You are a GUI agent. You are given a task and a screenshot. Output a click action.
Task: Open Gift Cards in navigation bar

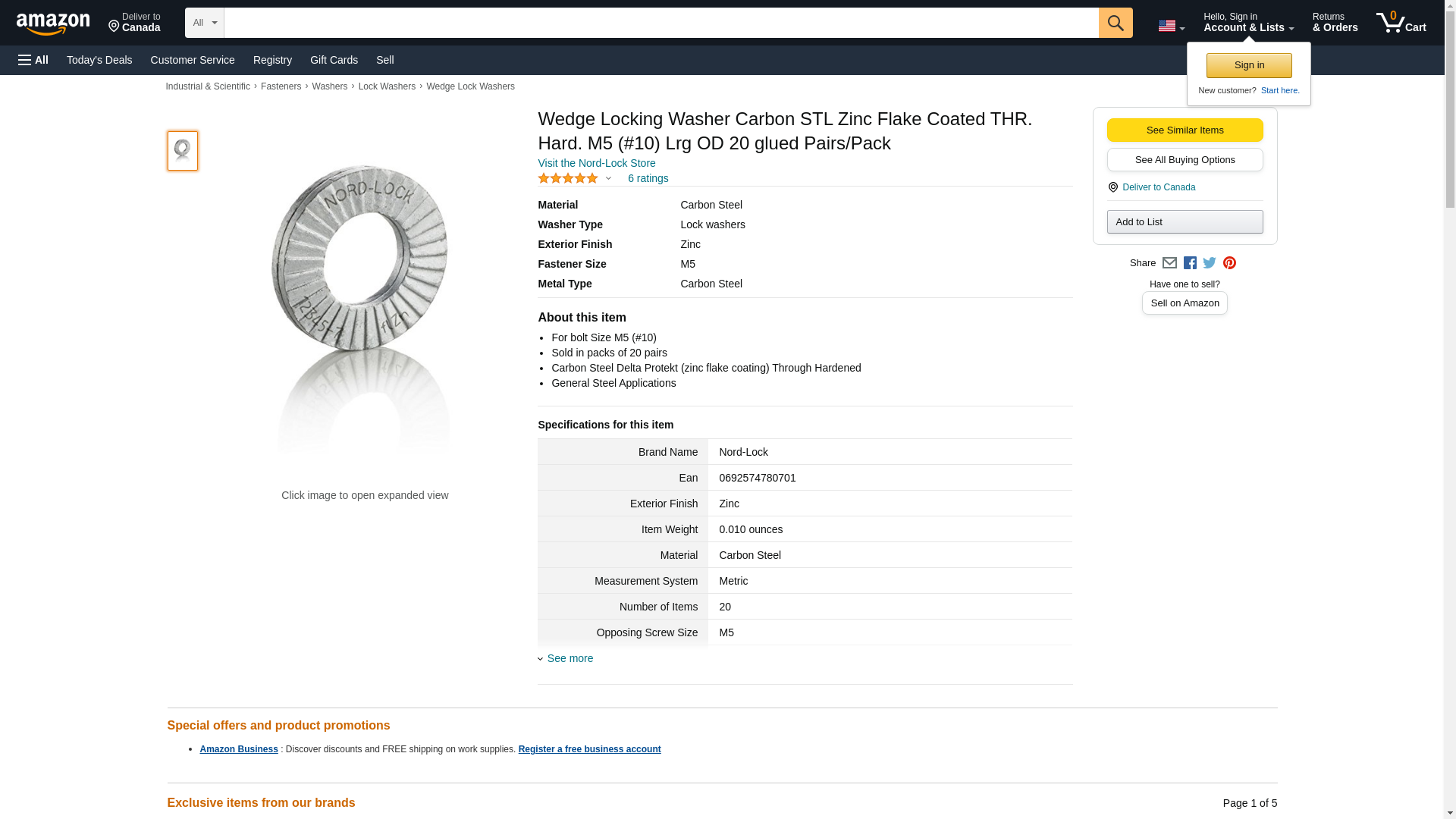334,60
